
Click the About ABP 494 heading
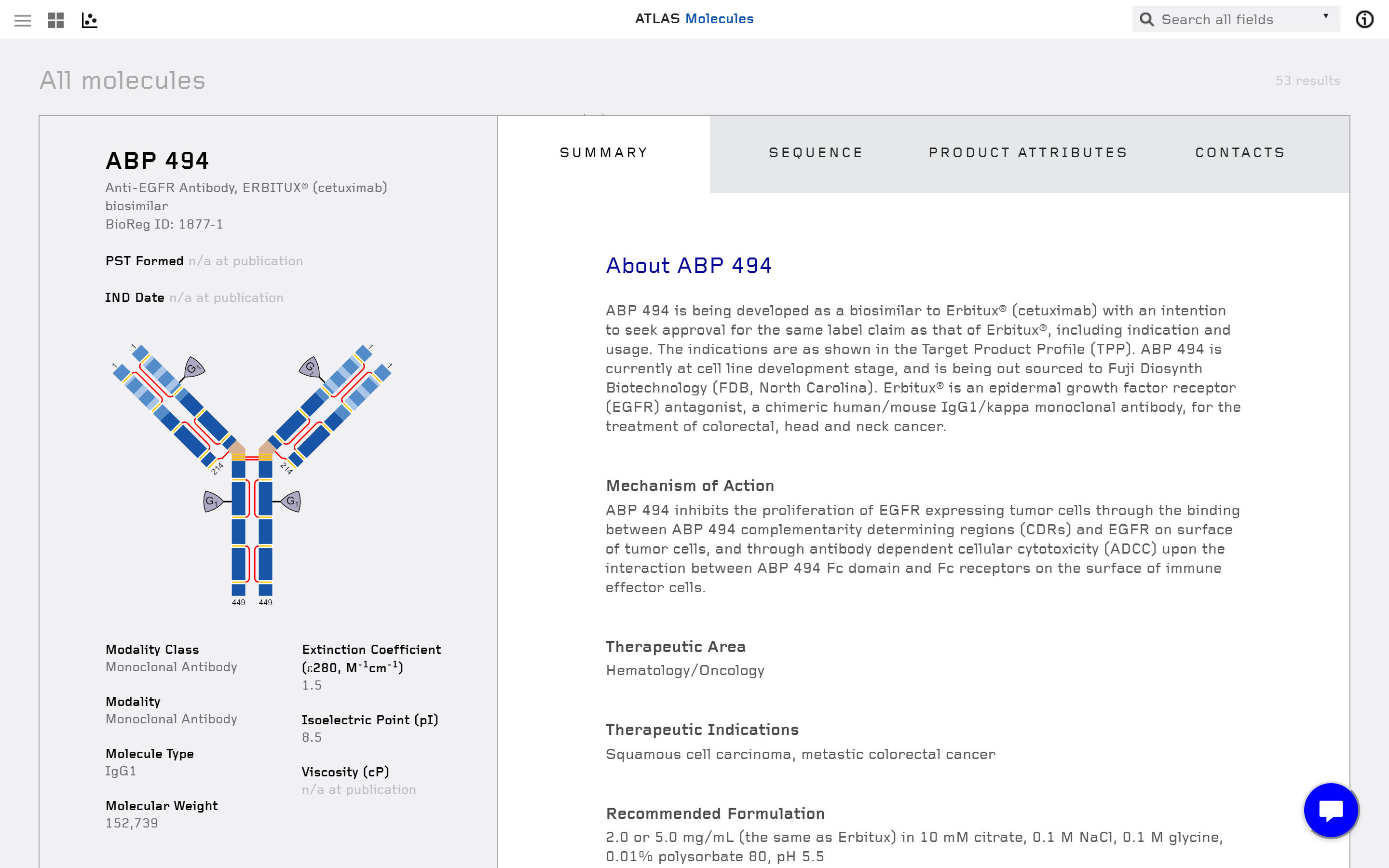(689, 265)
